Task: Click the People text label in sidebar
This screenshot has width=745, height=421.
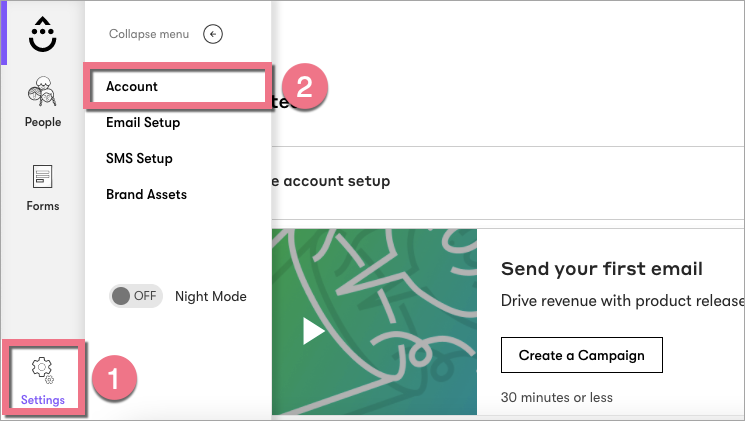Action: tap(43, 123)
